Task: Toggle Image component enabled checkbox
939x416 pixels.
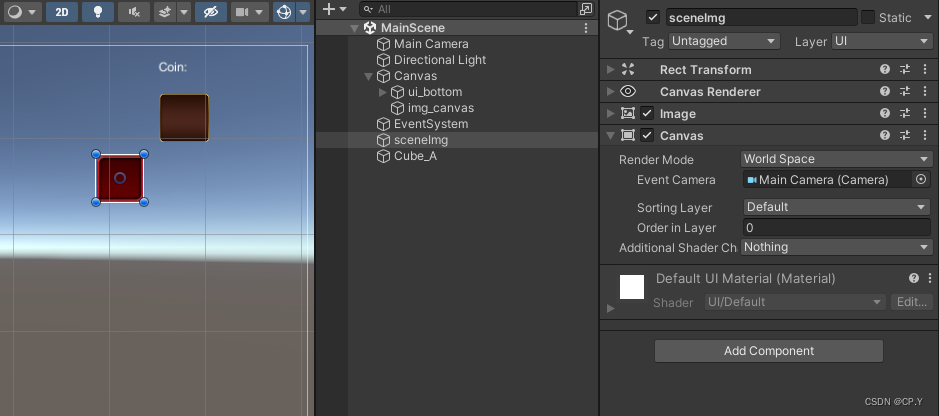Action: 647,113
